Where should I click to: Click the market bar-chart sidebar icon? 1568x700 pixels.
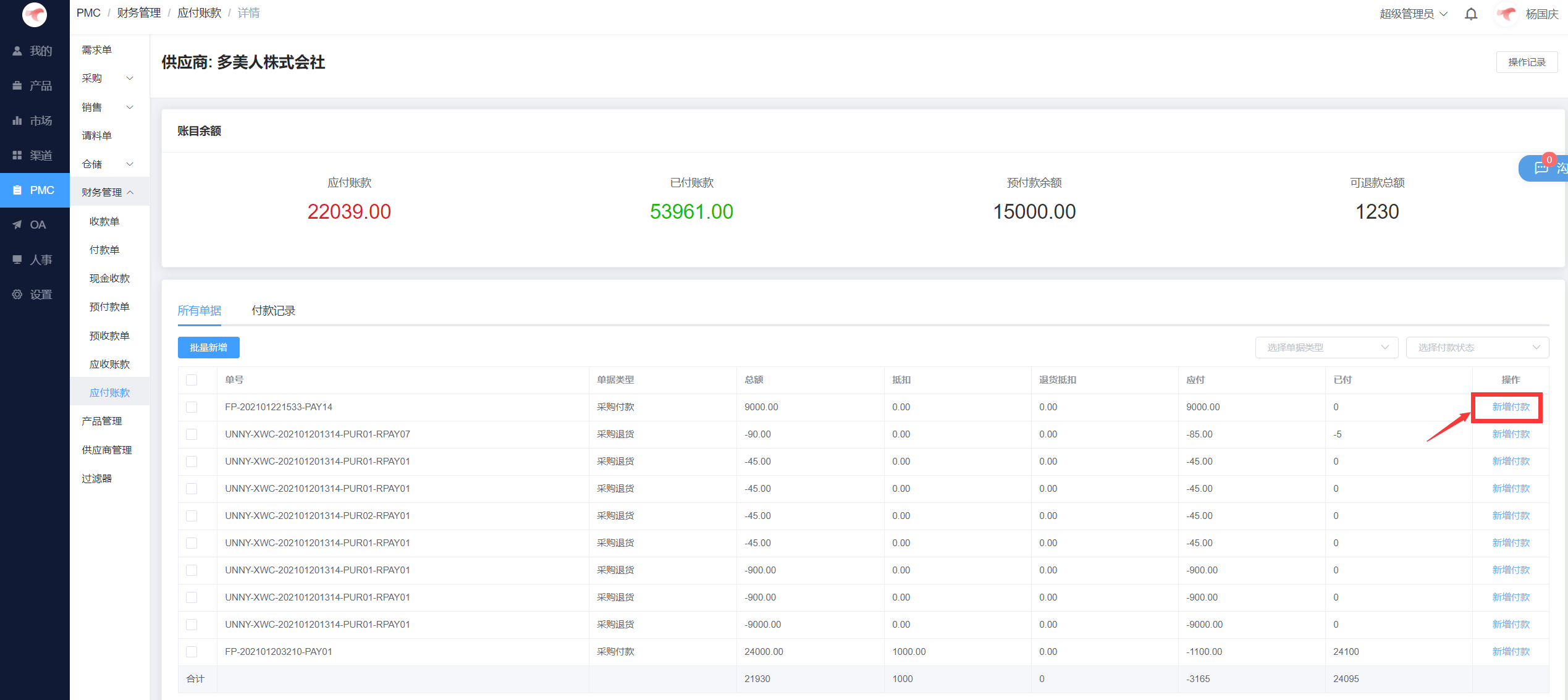click(17, 120)
